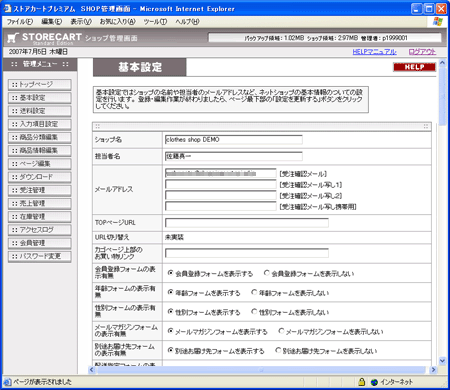
Task: Open the お気に入り(A) menu
Action: pyautogui.click(x=117, y=22)
